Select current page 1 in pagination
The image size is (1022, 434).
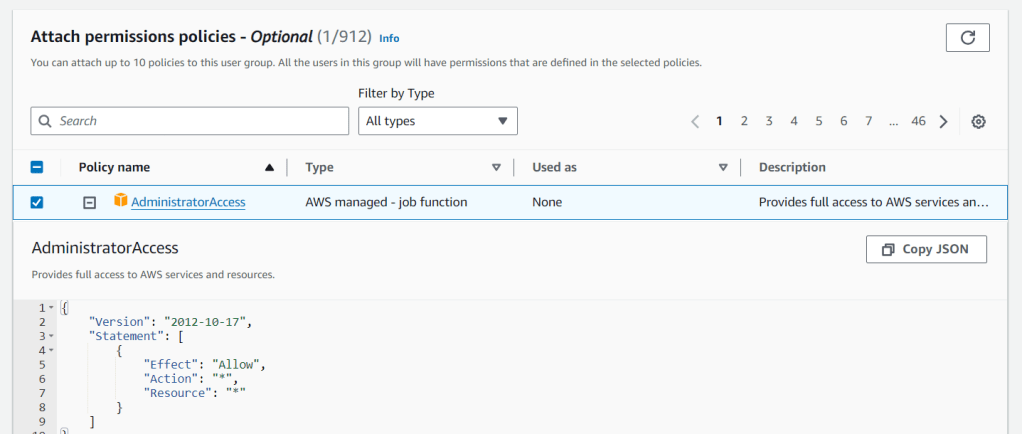(719, 121)
